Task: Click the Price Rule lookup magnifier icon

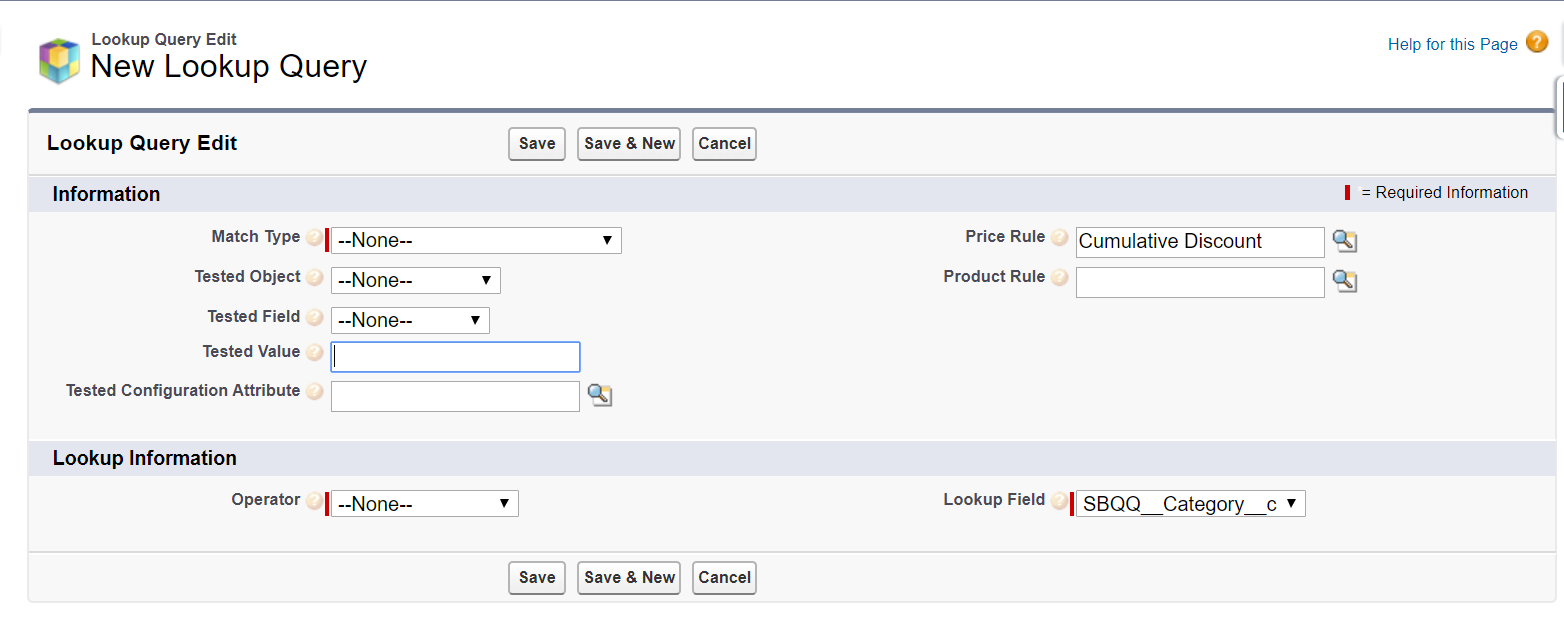Action: tap(1345, 241)
